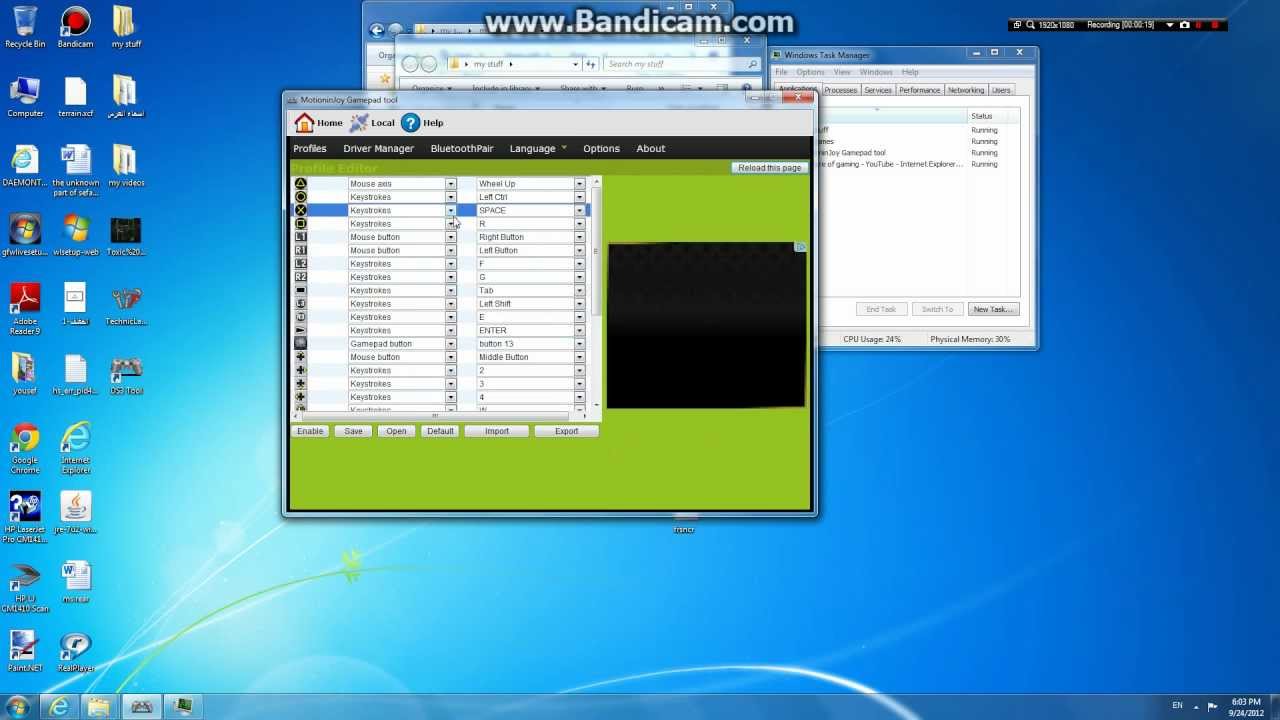Export the profile

[566, 431]
